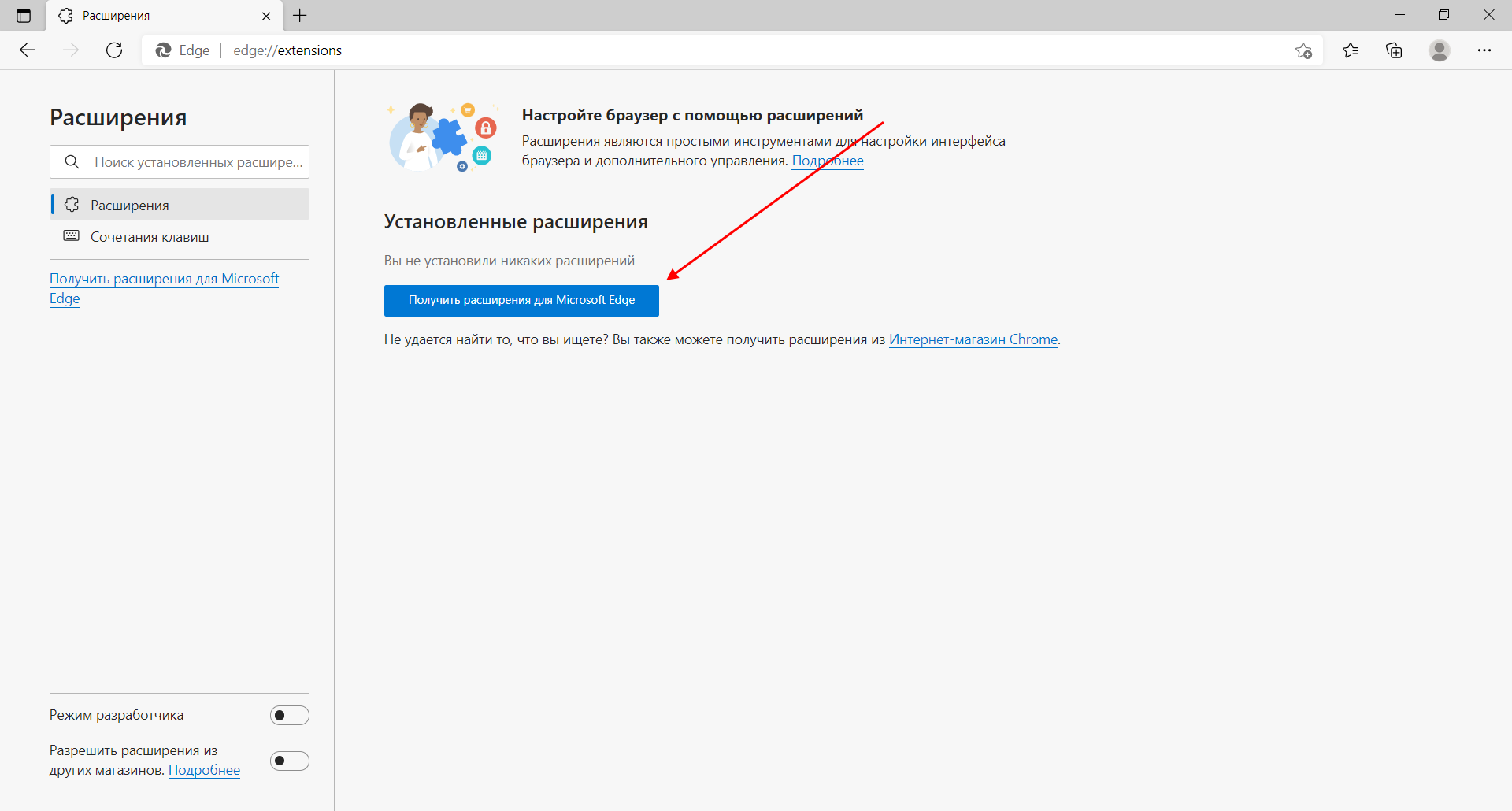Minimize the browser window
Screen dimensions: 1512x811
pos(1399,15)
